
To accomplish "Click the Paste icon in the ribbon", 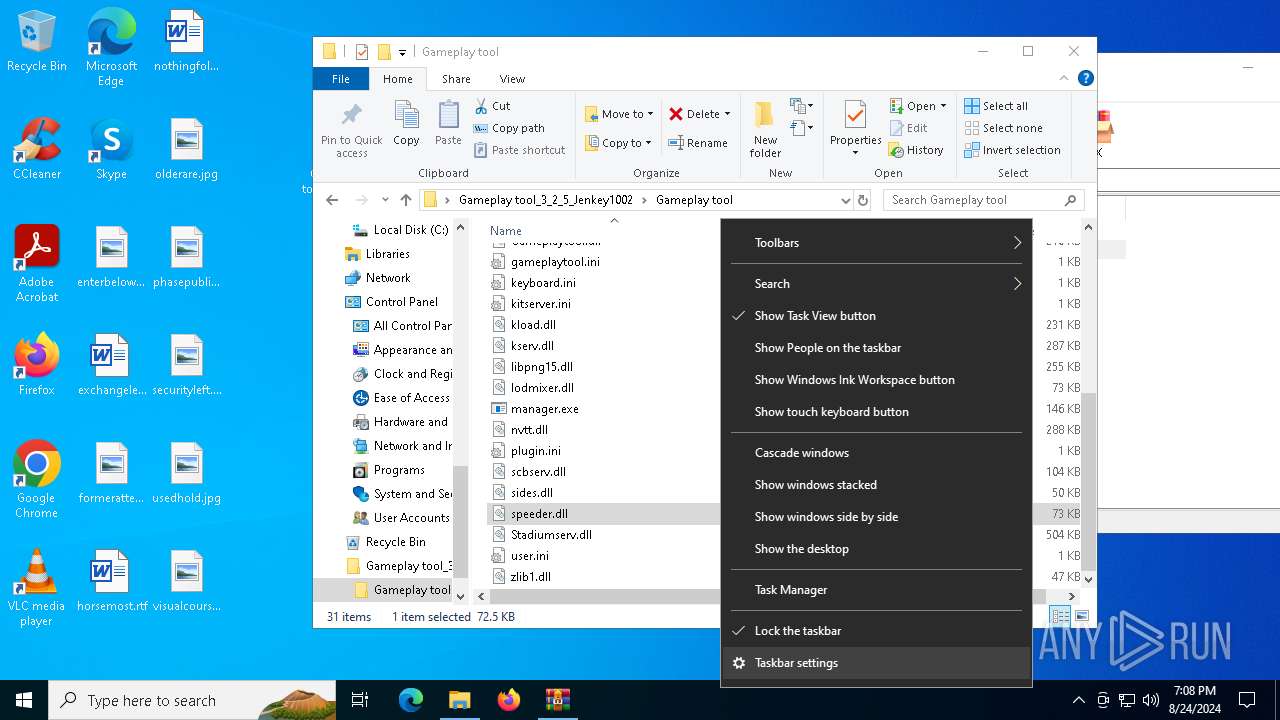I will pyautogui.click(x=448, y=124).
